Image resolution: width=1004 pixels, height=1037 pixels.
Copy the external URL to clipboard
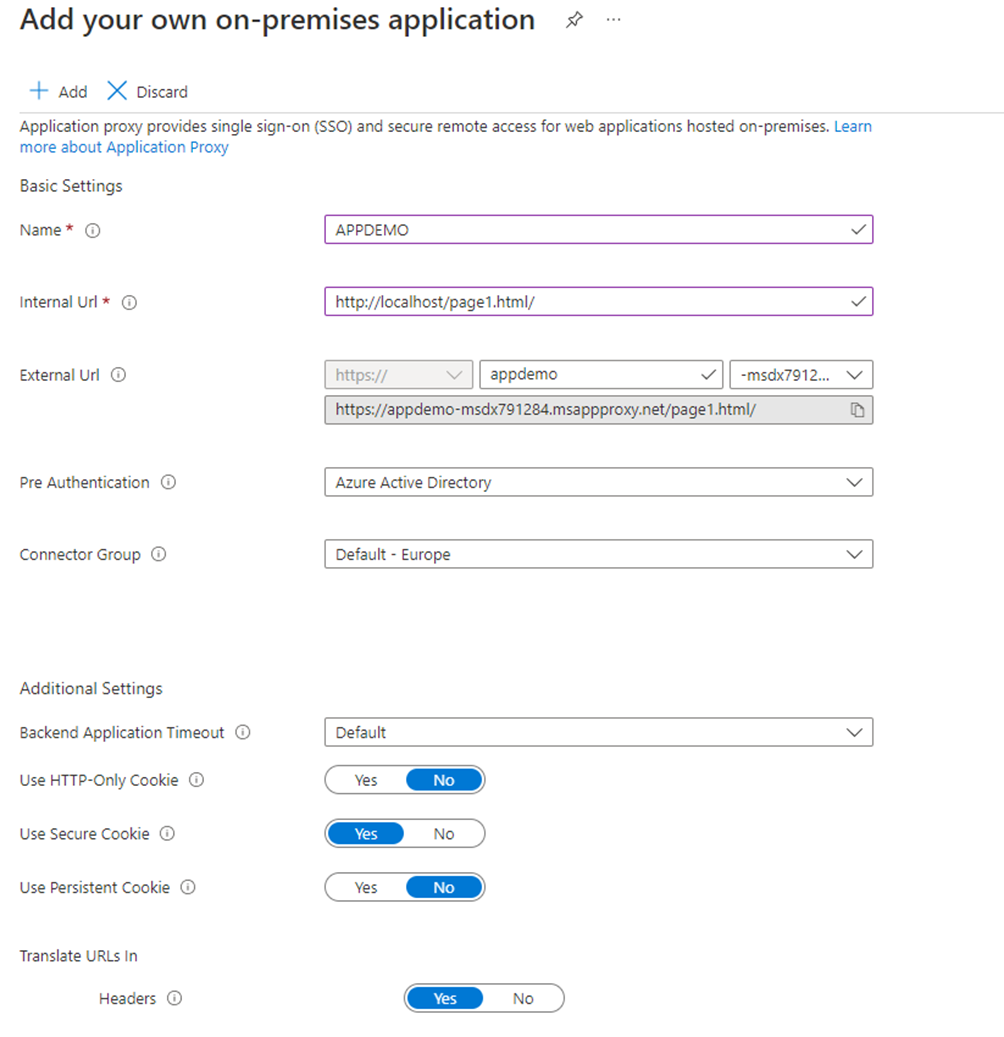coord(857,410)
